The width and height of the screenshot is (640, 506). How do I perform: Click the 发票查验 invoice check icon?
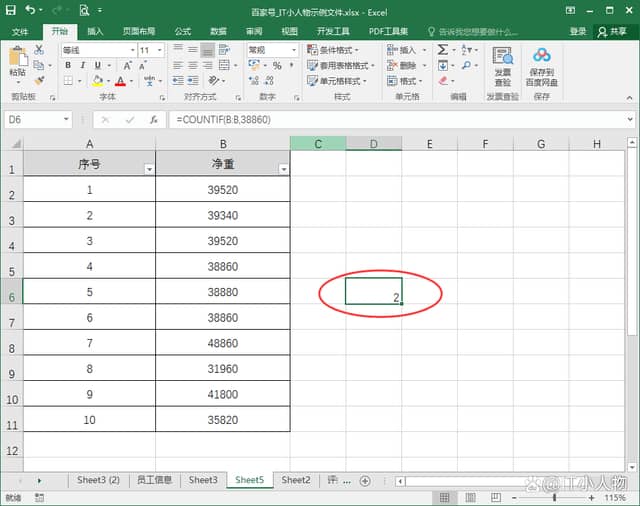click(x=502, y=59)
